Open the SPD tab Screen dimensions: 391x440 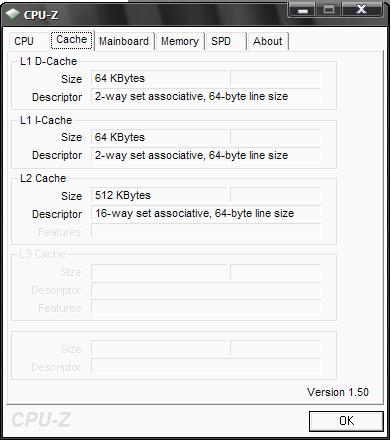tap(226, 41)
